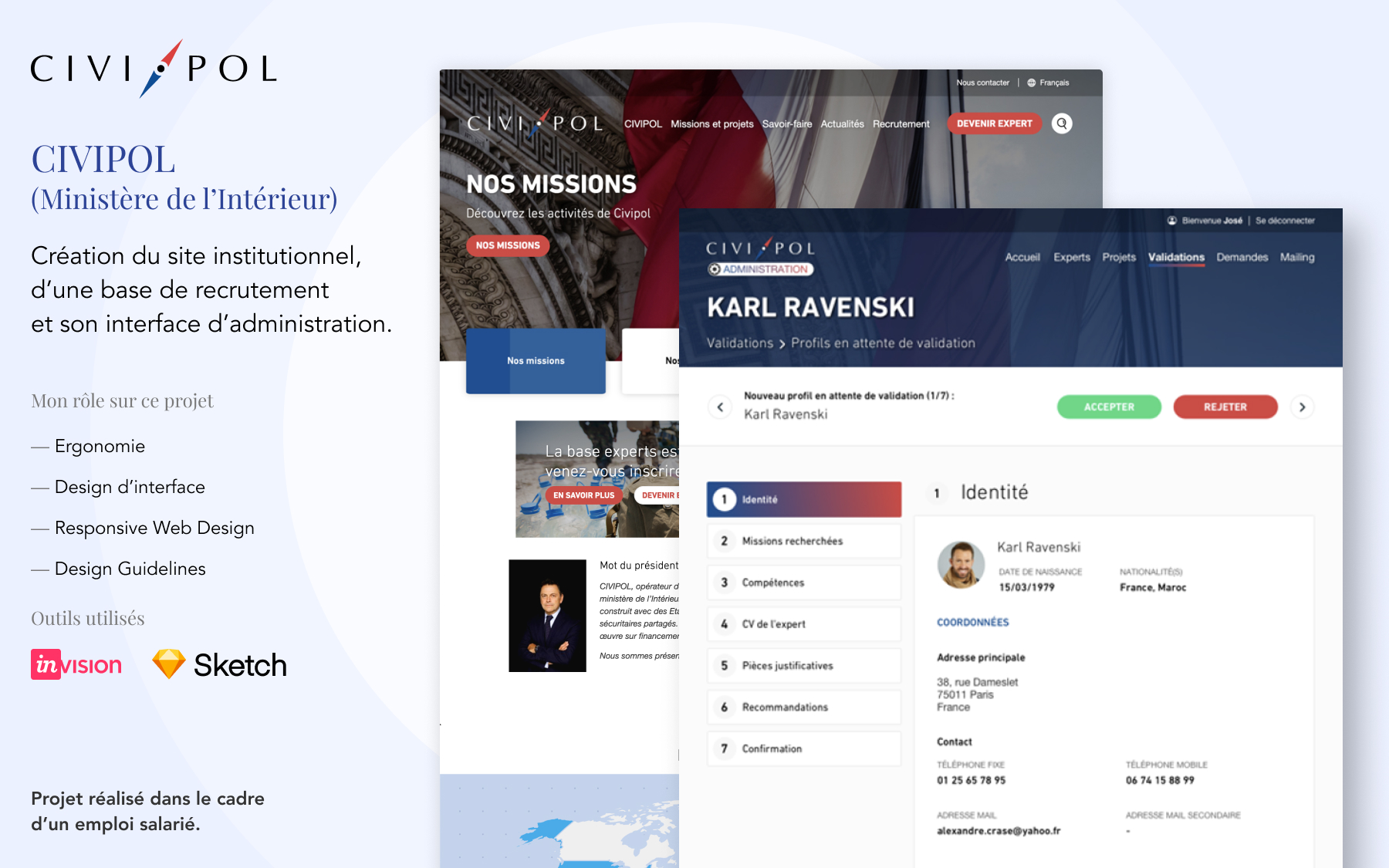Image resolution: width=1389 pixels, height=868 pixels.
Task: Go to the next profile with the right chevron
Action: [1302, 407]
